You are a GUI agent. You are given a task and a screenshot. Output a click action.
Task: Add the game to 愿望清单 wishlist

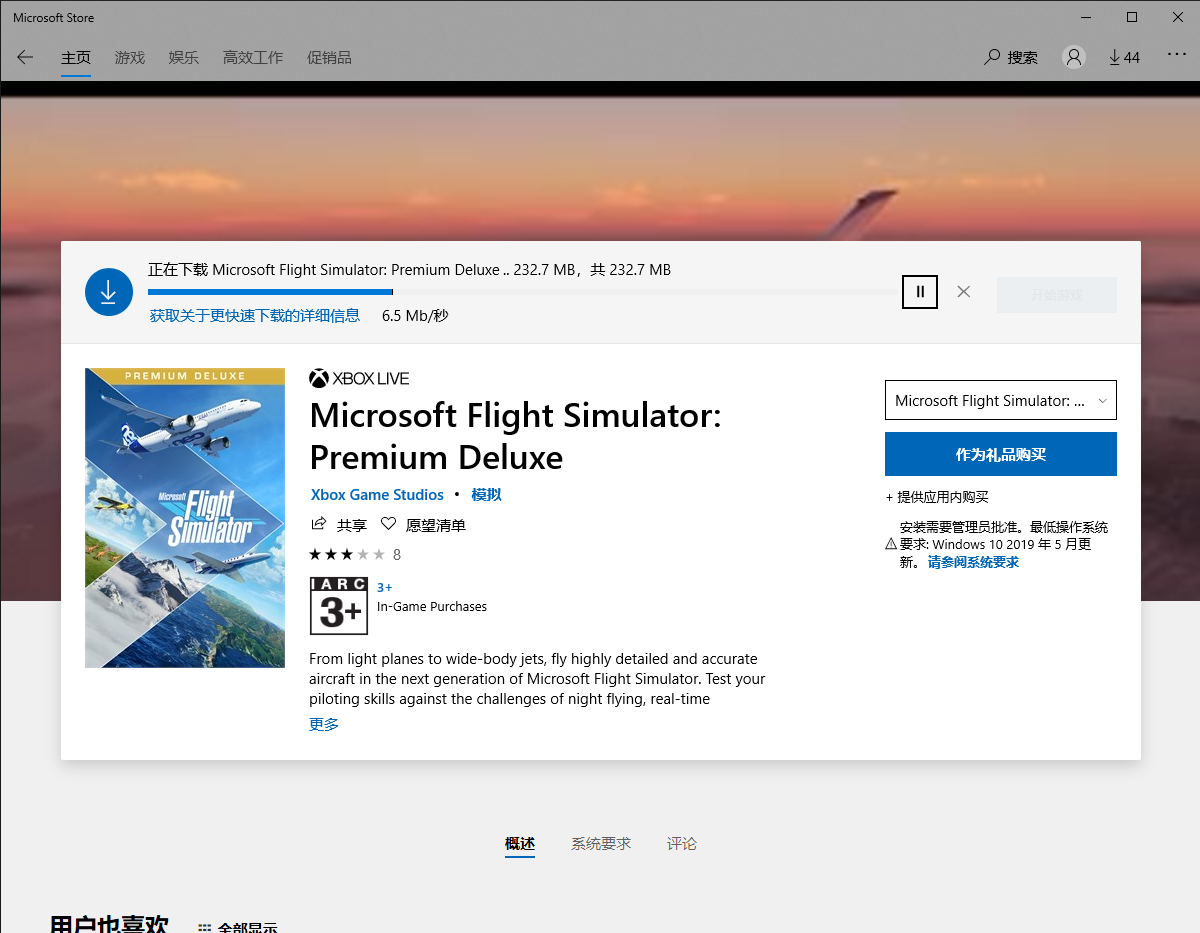(423, 525)
